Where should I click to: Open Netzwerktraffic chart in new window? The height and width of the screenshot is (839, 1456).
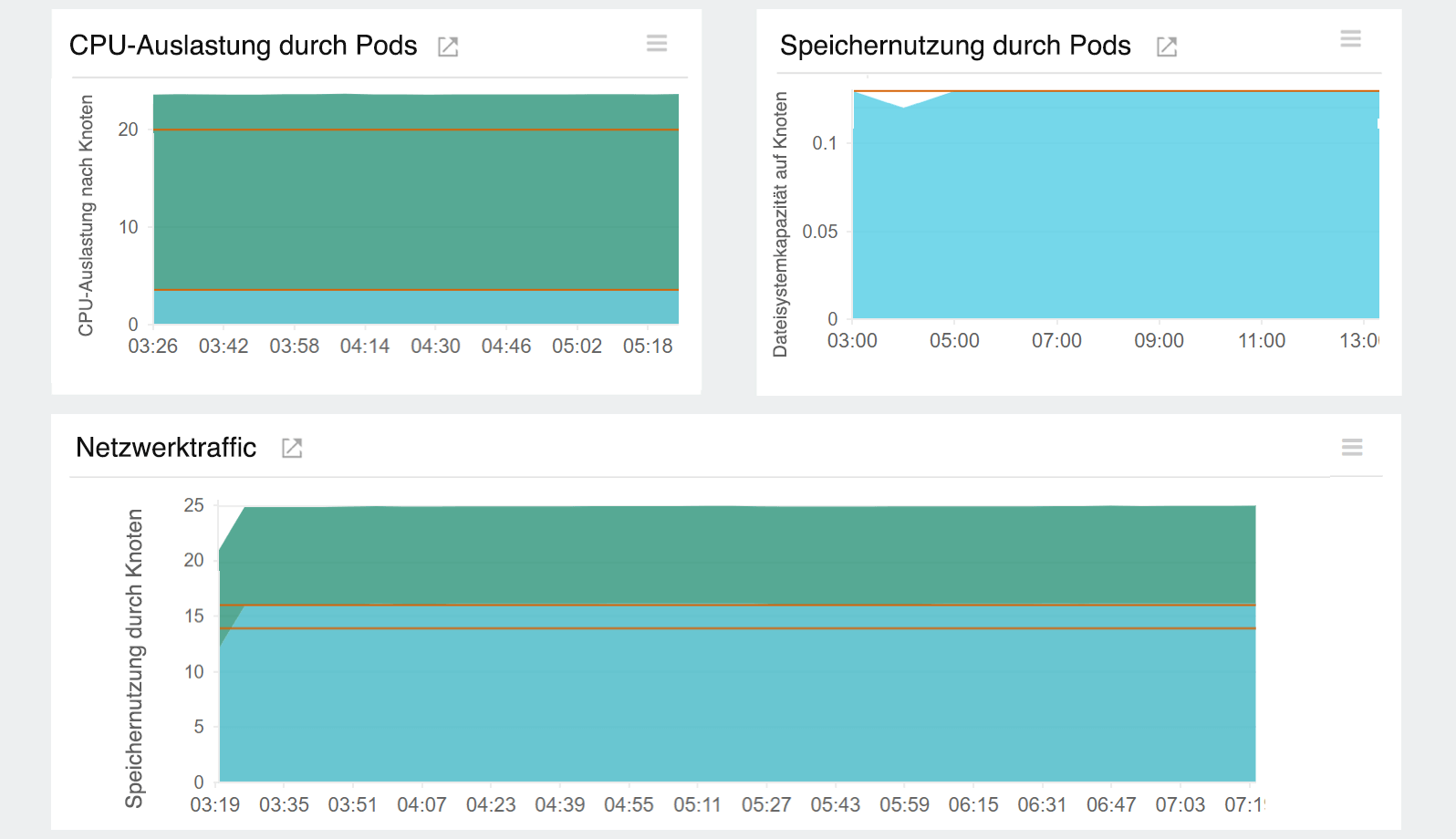[291, 448]
